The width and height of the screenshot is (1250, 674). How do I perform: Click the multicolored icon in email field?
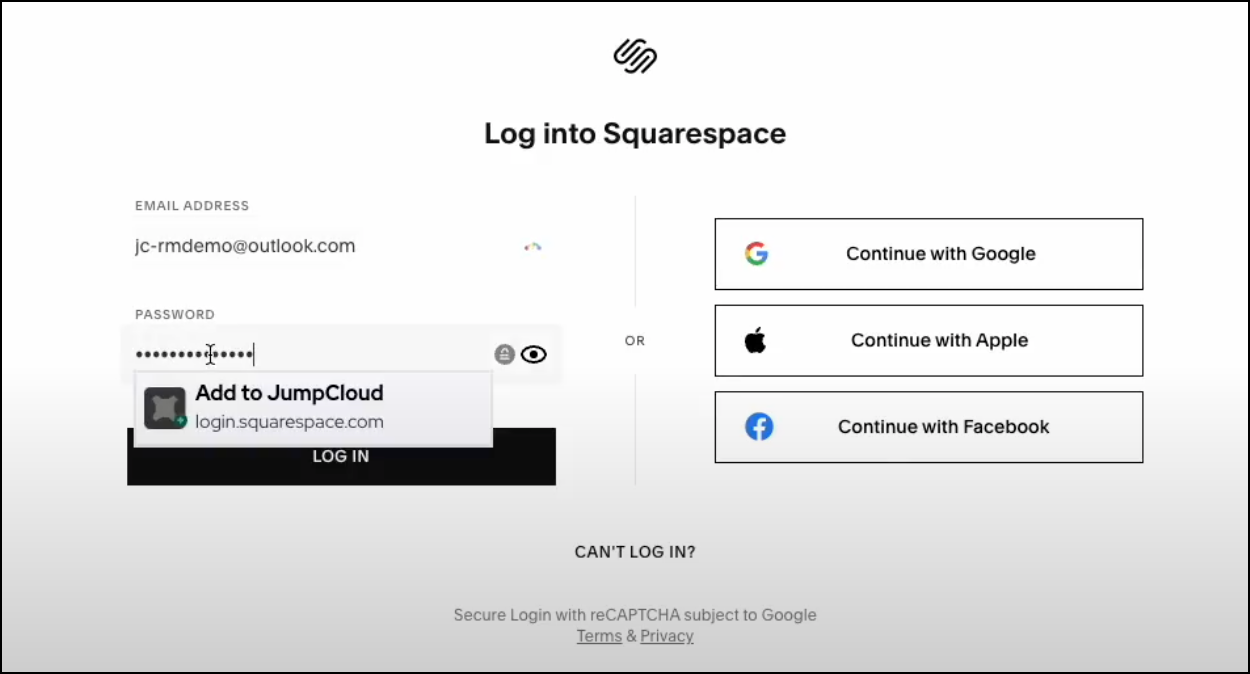coord(533,247)
